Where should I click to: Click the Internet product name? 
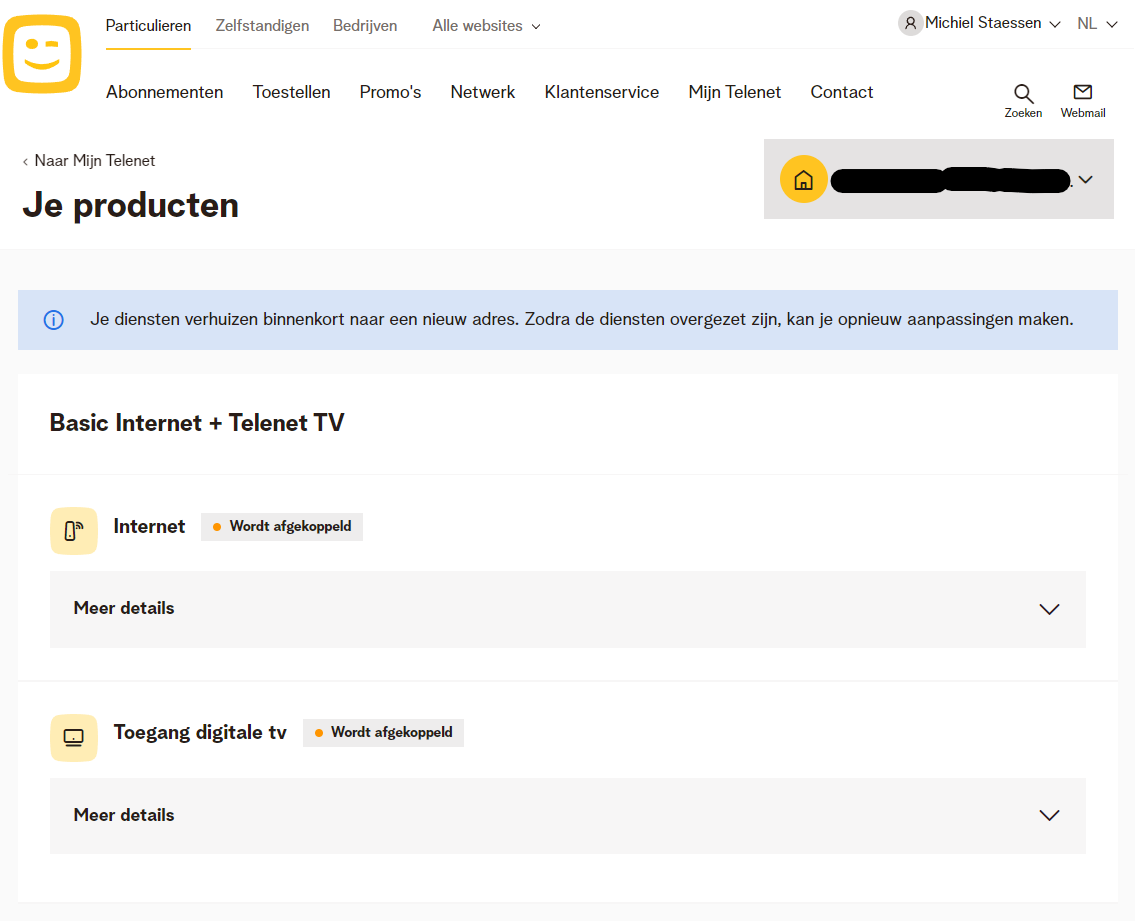[149, 526]
